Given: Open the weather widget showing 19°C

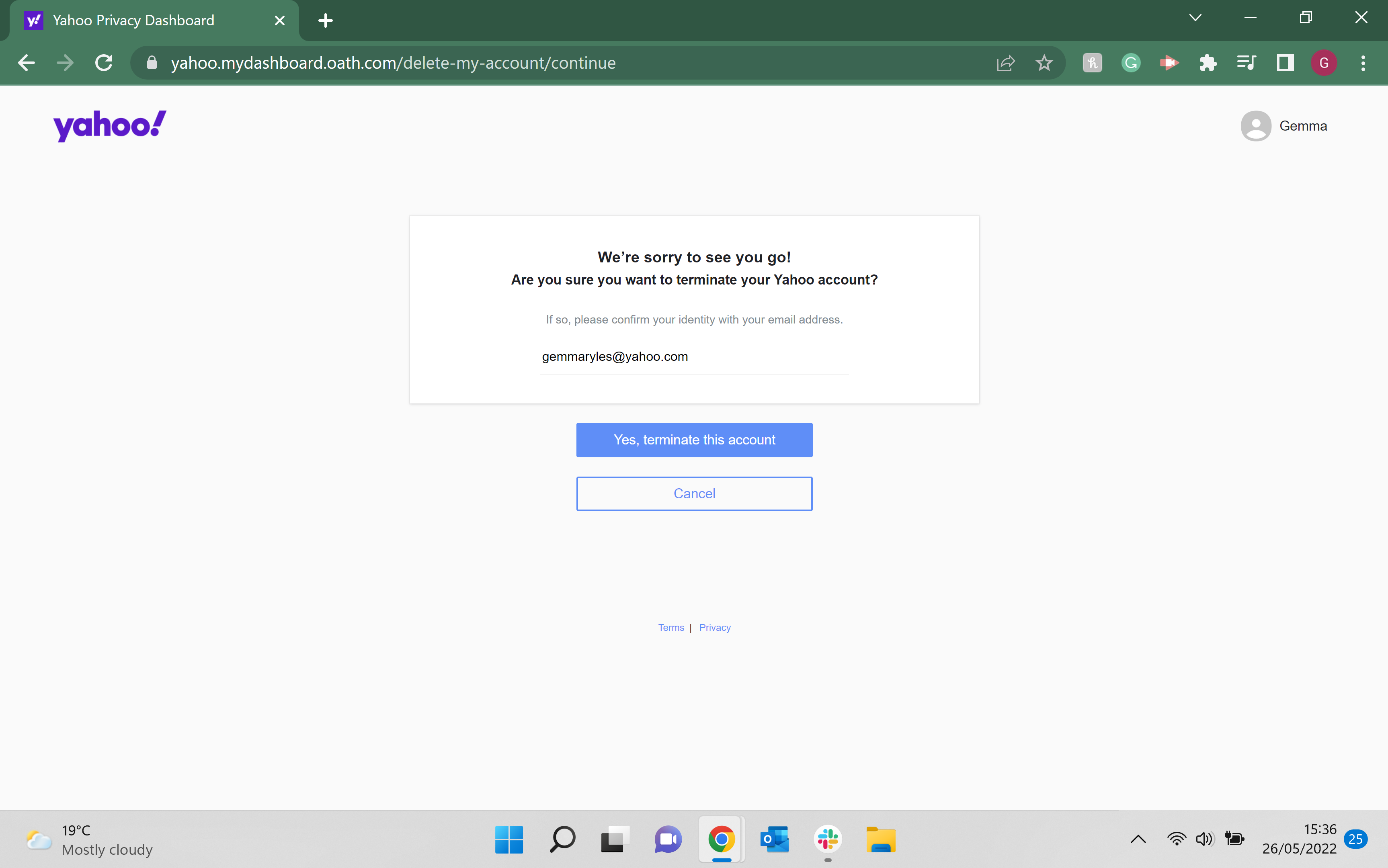Looking at the screenshot, I should (x=90, y=839).
